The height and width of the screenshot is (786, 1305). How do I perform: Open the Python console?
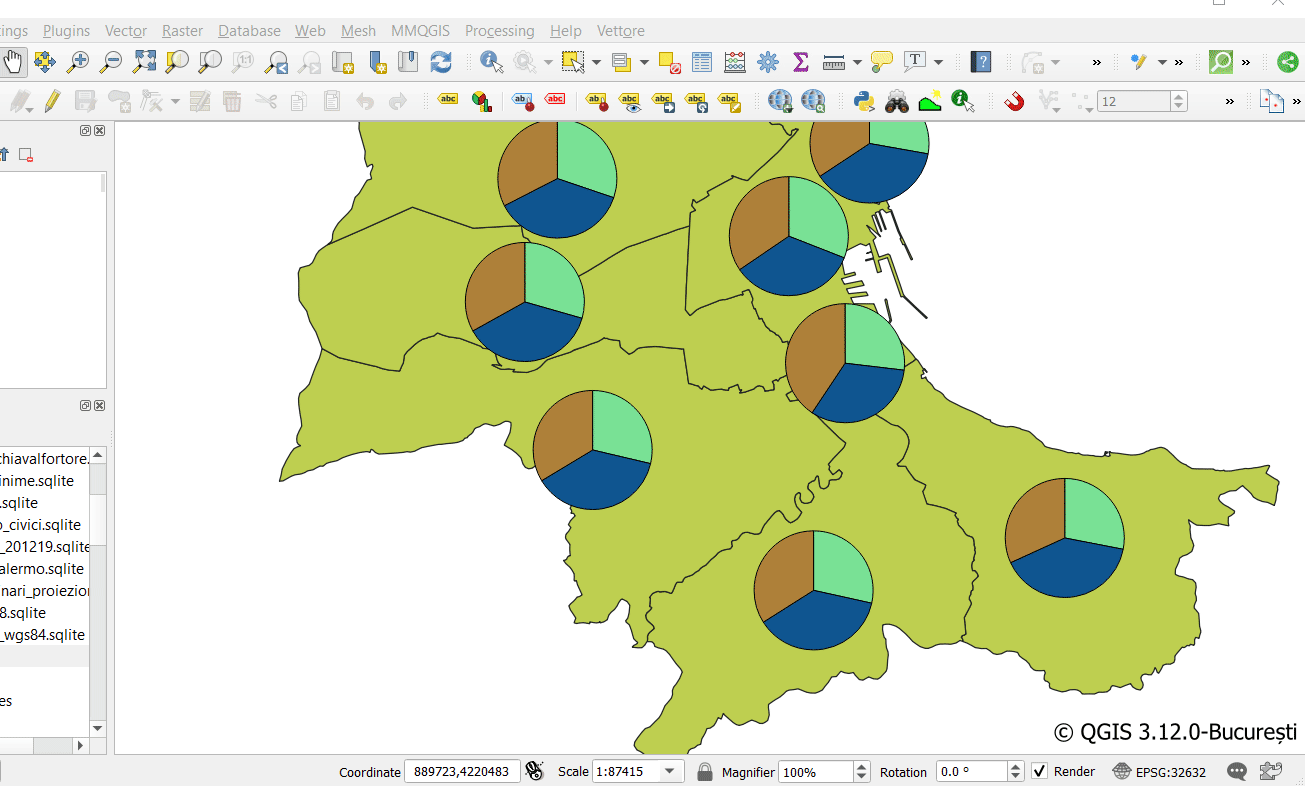click(x=864, y=101)
